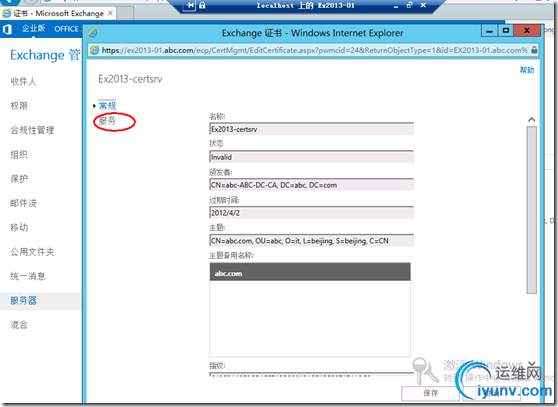Minimize the remote session from the connection bar
Image resolution: width=558 pixels, height=407 pixels.
pos(396,6)
